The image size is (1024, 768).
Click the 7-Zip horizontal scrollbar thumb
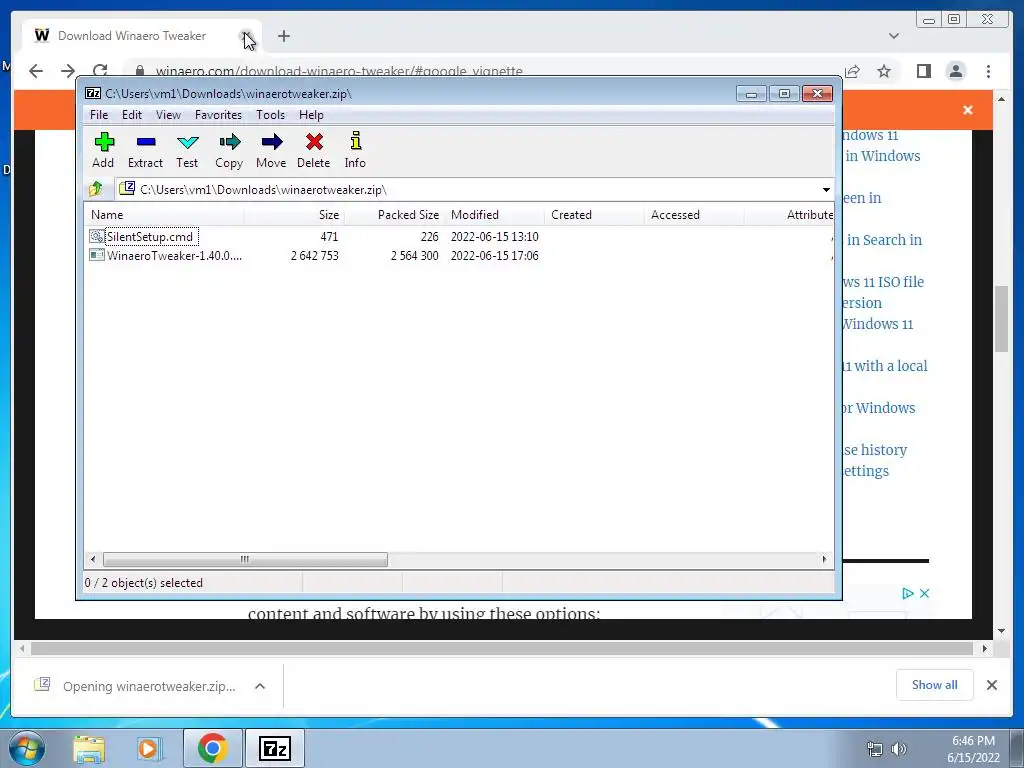click(245, 560)
